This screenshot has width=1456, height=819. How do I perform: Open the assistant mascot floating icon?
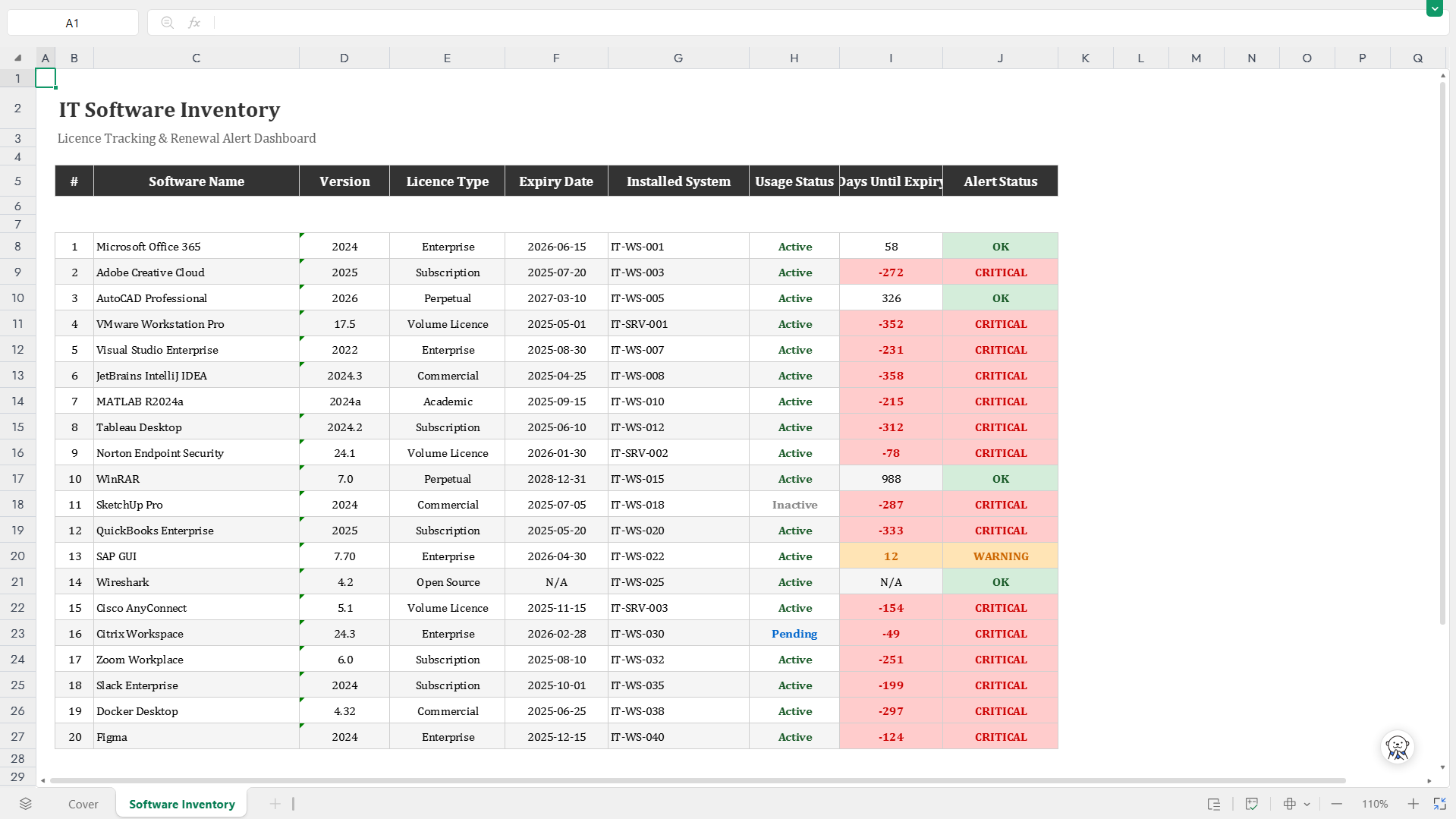(1397, 747)
